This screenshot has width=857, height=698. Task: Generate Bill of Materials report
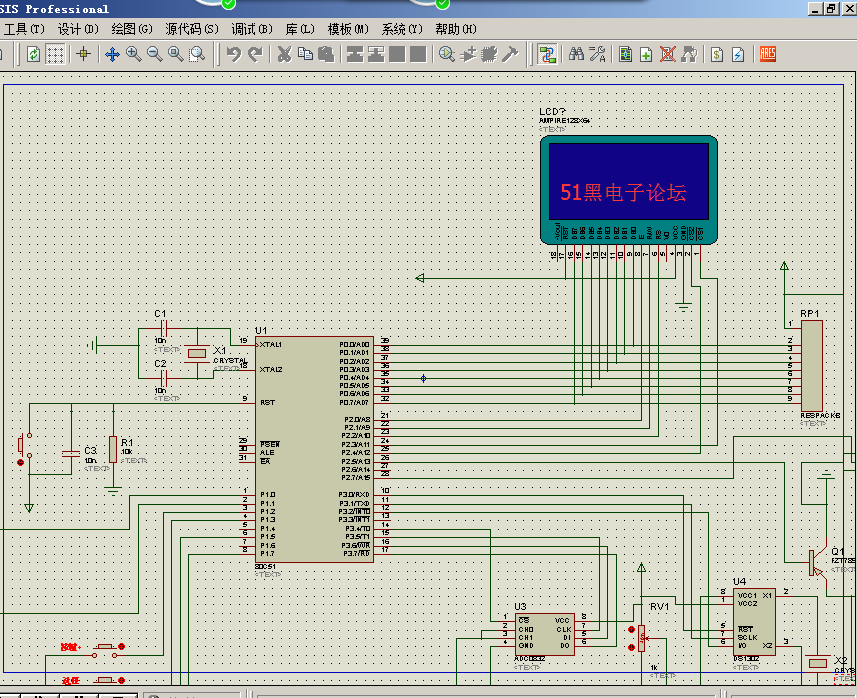(717, 54)
